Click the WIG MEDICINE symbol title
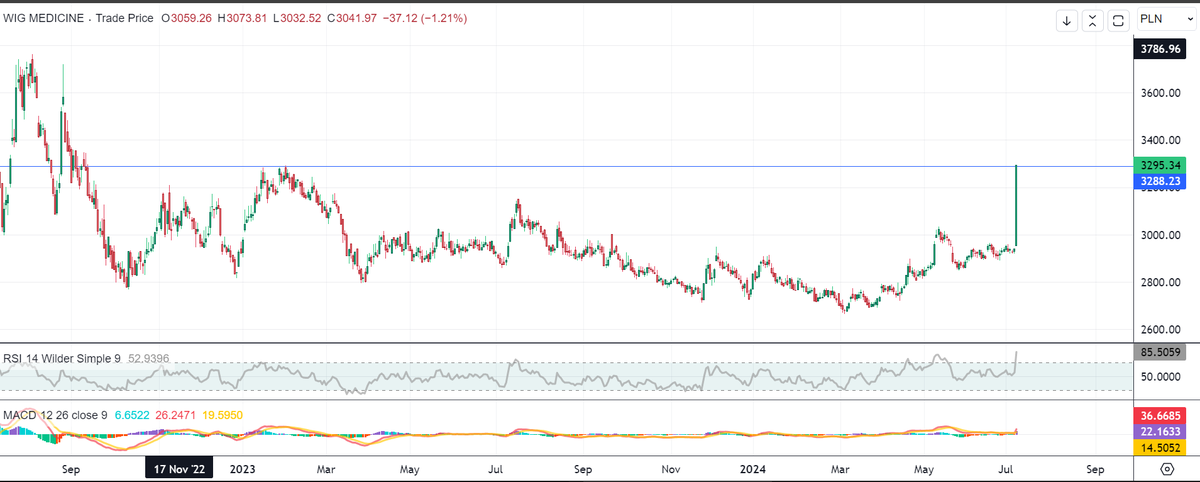The image size is (1200, 482). point(44,18)
